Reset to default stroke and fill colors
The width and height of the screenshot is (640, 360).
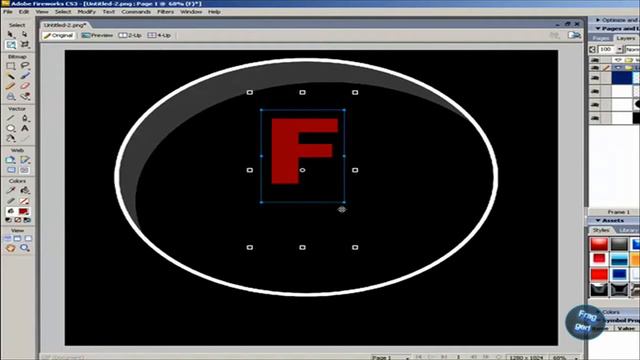(8, 220)
